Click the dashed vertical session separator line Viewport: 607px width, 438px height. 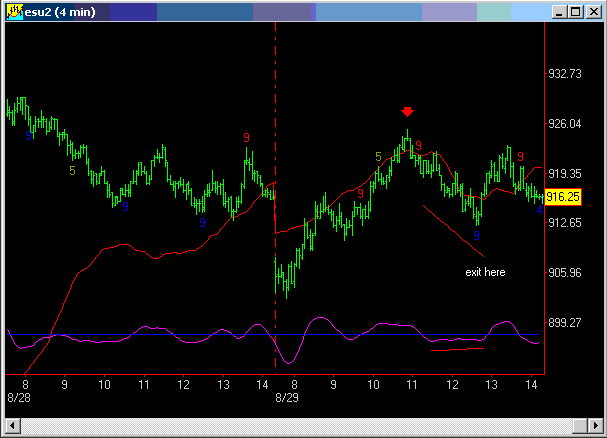[x=275, y=100]
